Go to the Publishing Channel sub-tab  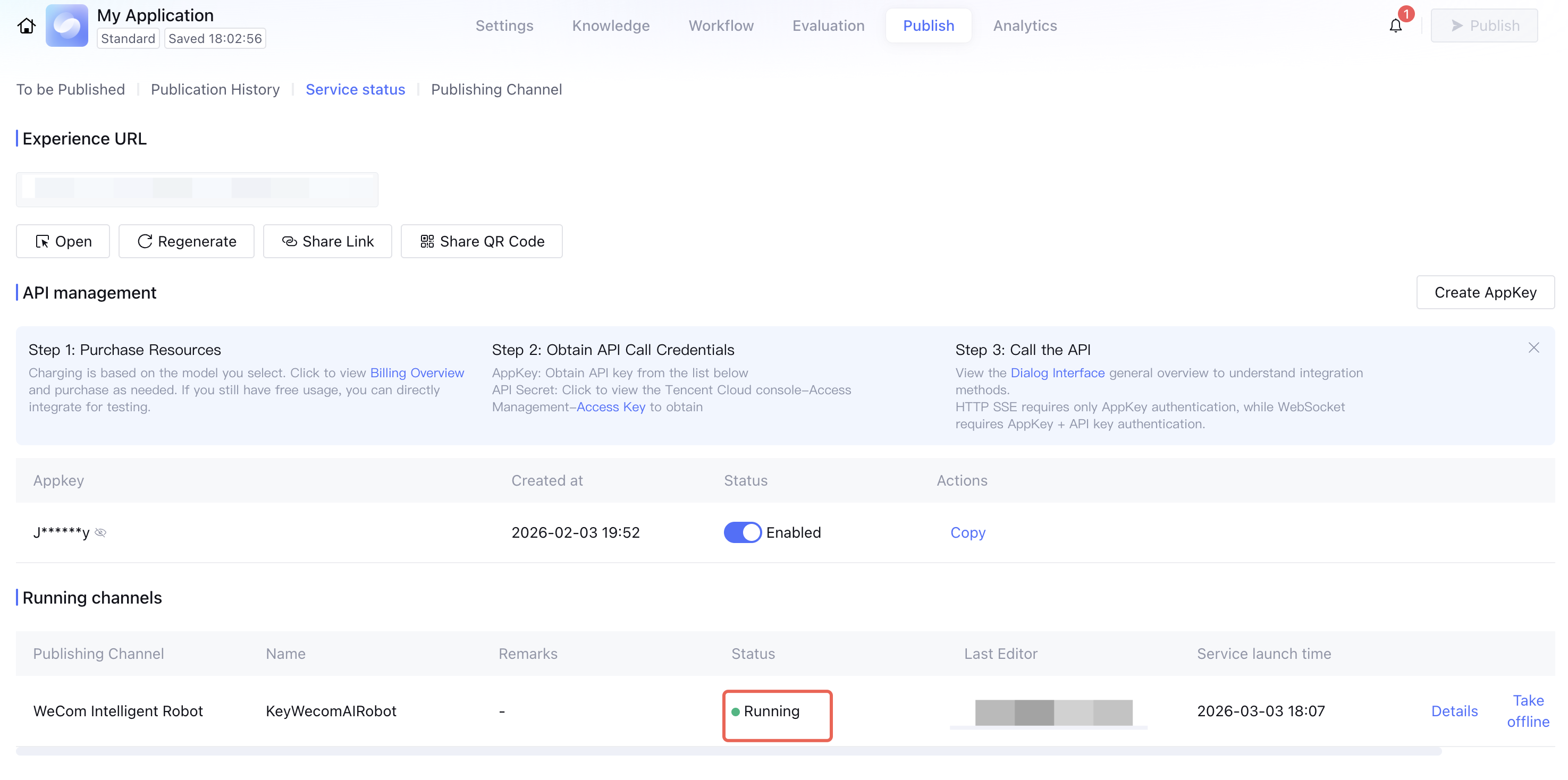496,89
